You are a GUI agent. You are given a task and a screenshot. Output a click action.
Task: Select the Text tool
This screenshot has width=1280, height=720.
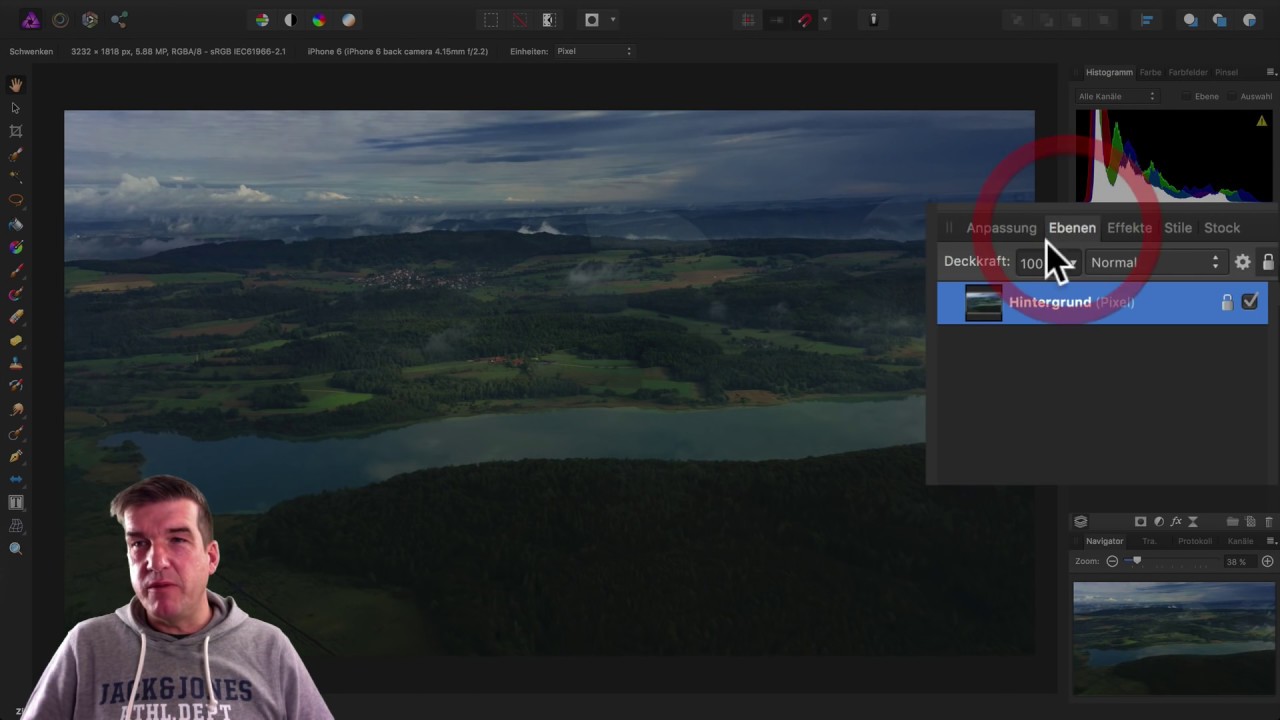(x=16, y=502)
